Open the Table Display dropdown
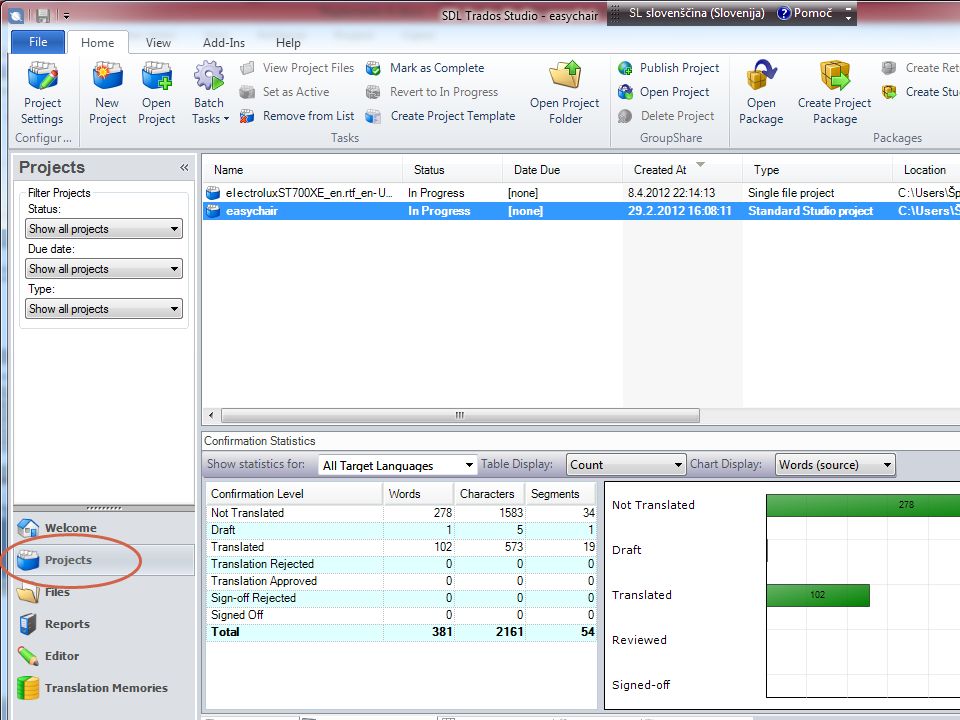This screenshot has width=960, height=720. click(x=626, y=465)
